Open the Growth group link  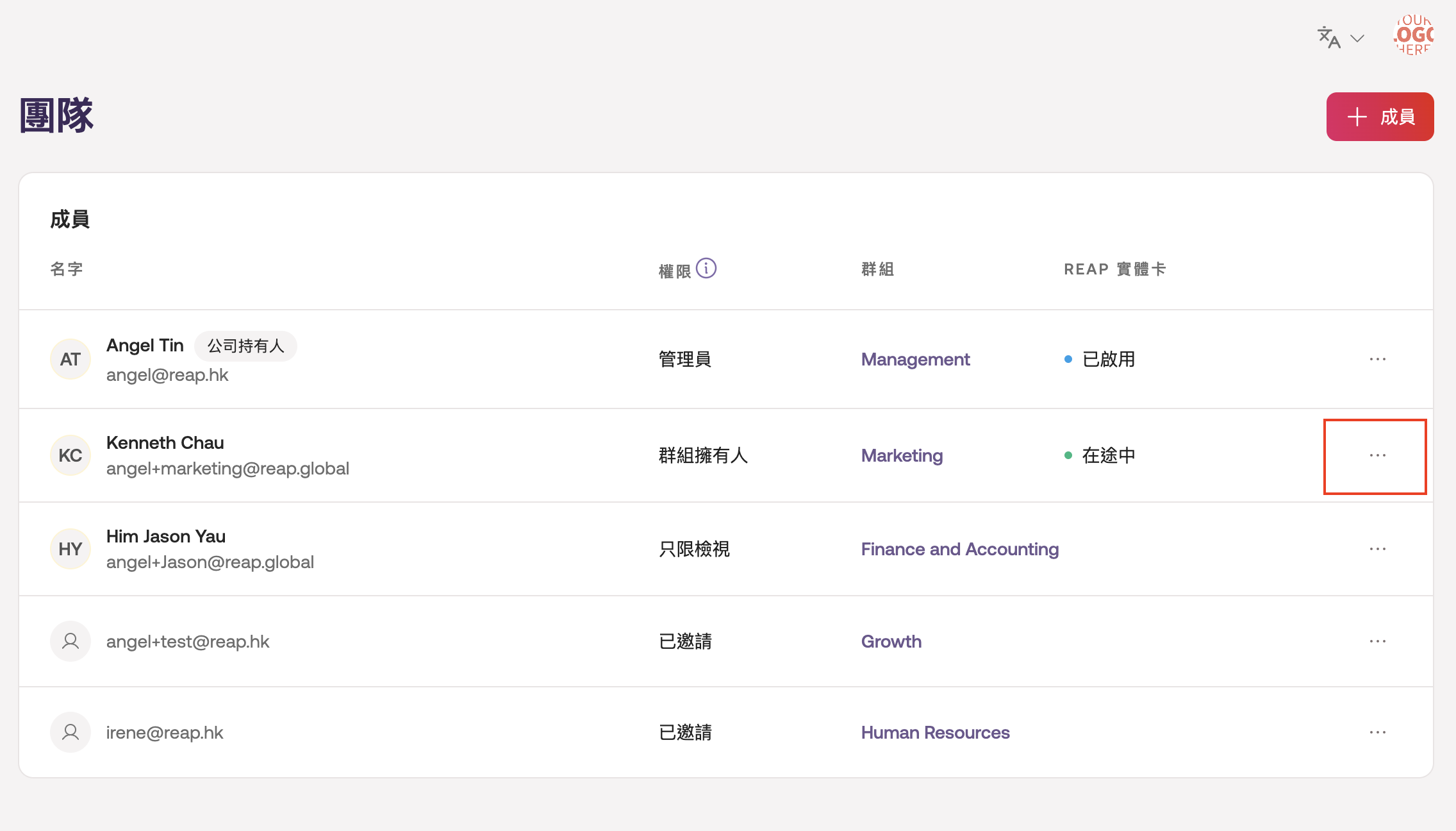pos(891,641)
